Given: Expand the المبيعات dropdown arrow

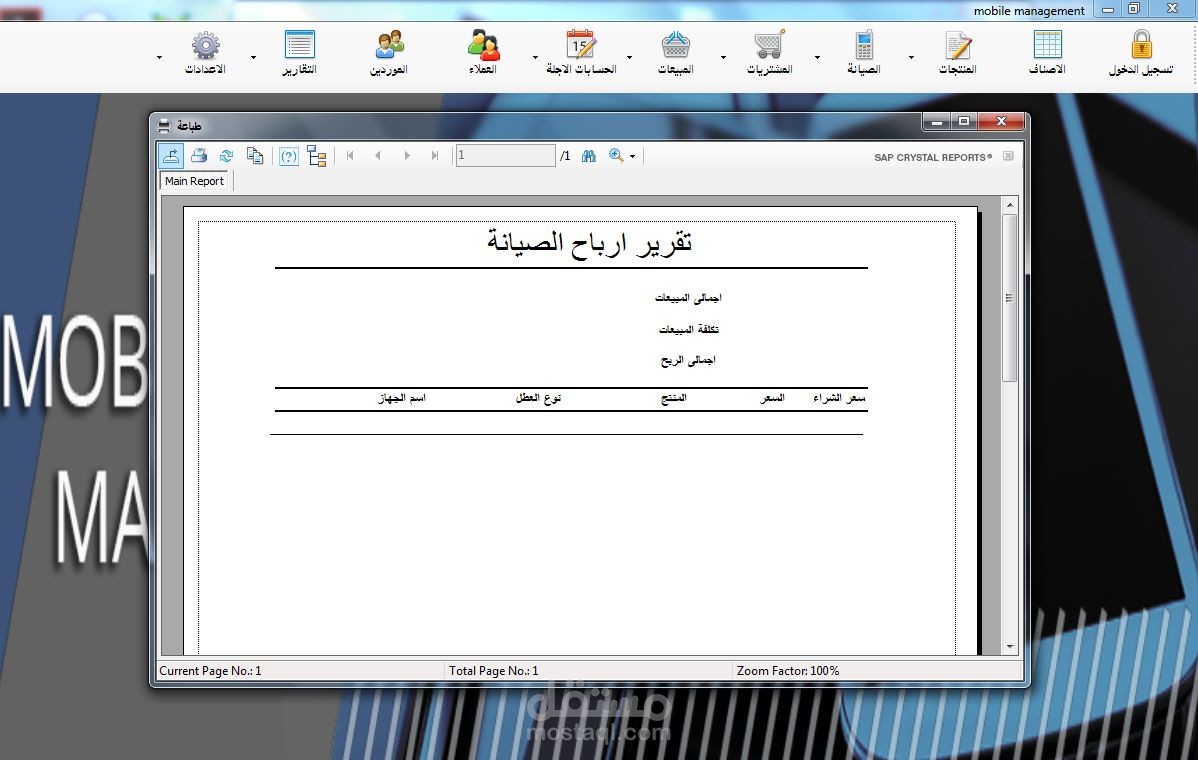Looking at the screenshot, I should 630,57.
